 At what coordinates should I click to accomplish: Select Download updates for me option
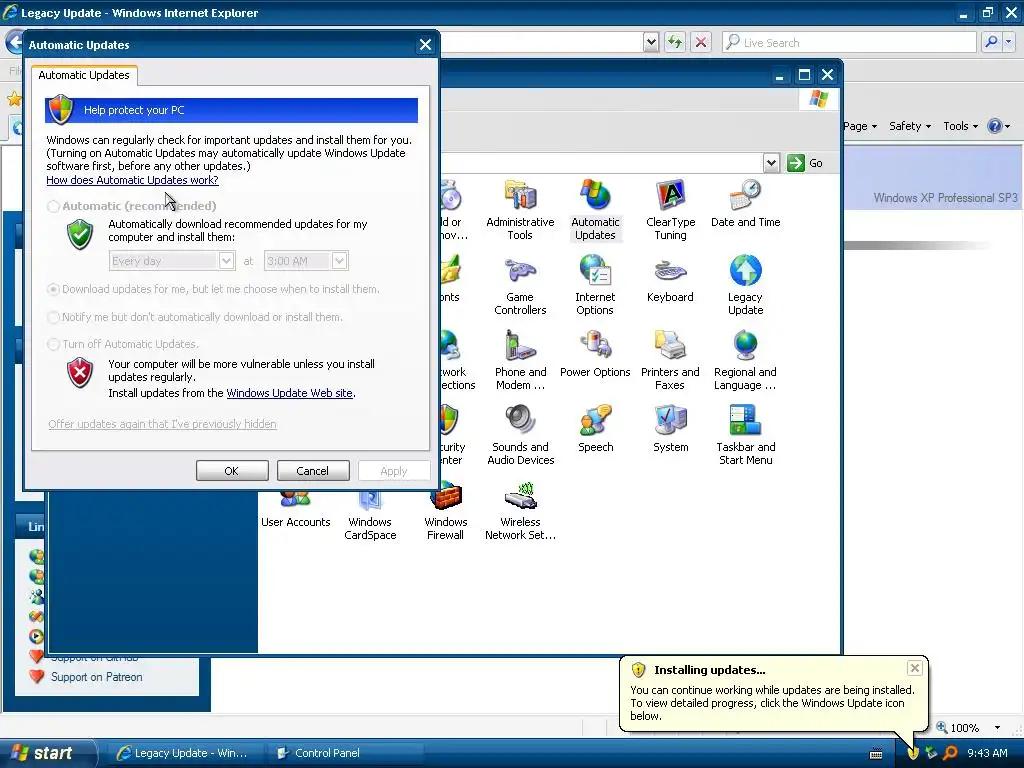54,289
